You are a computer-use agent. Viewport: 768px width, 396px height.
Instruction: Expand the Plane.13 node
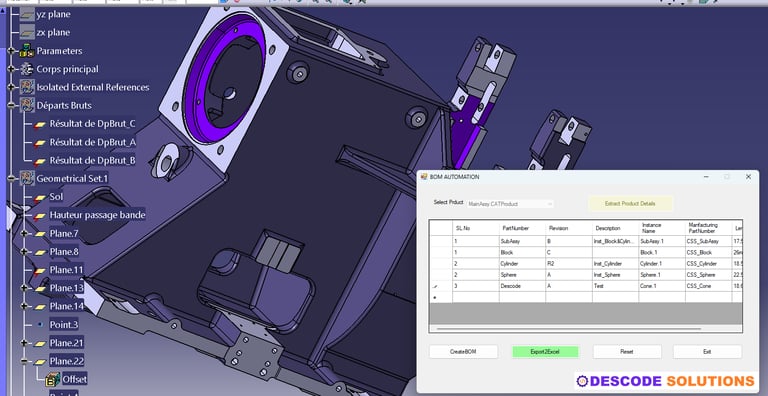[24, 288]
